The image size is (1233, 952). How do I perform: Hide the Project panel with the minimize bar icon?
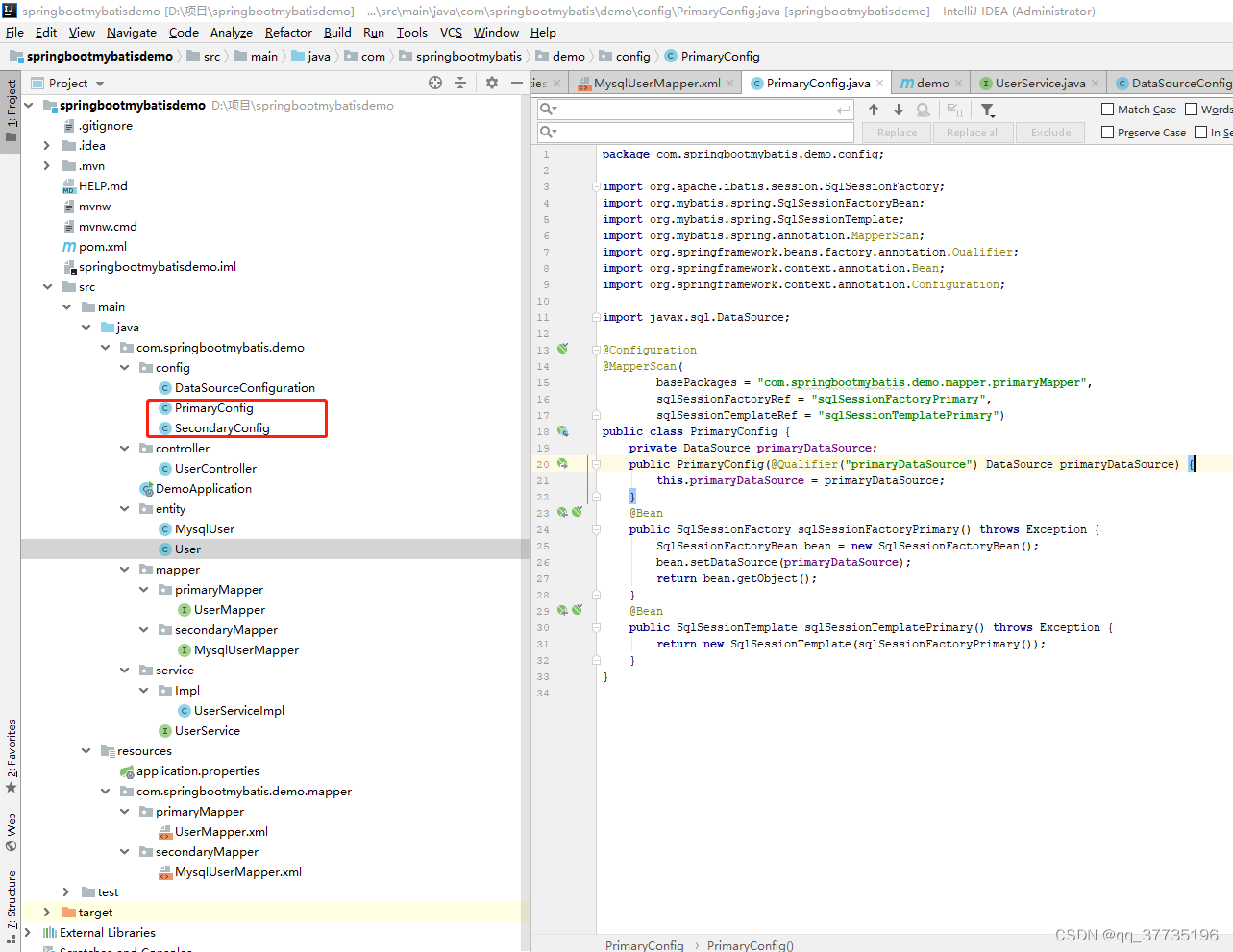tap(516, 83)
